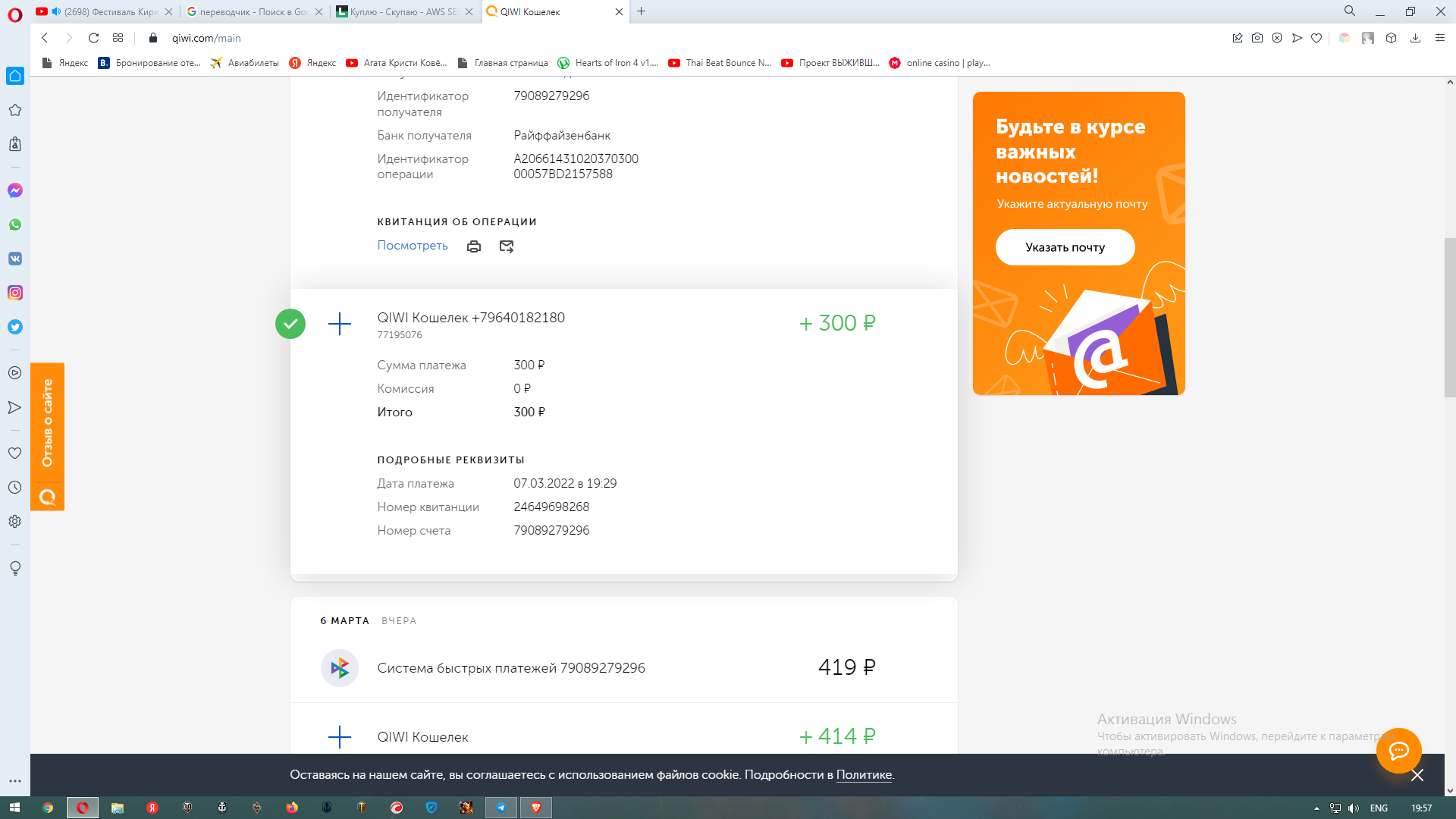Open the sidebar three-dots setup menu
The image size is (1456, 819).
(15, 780)
